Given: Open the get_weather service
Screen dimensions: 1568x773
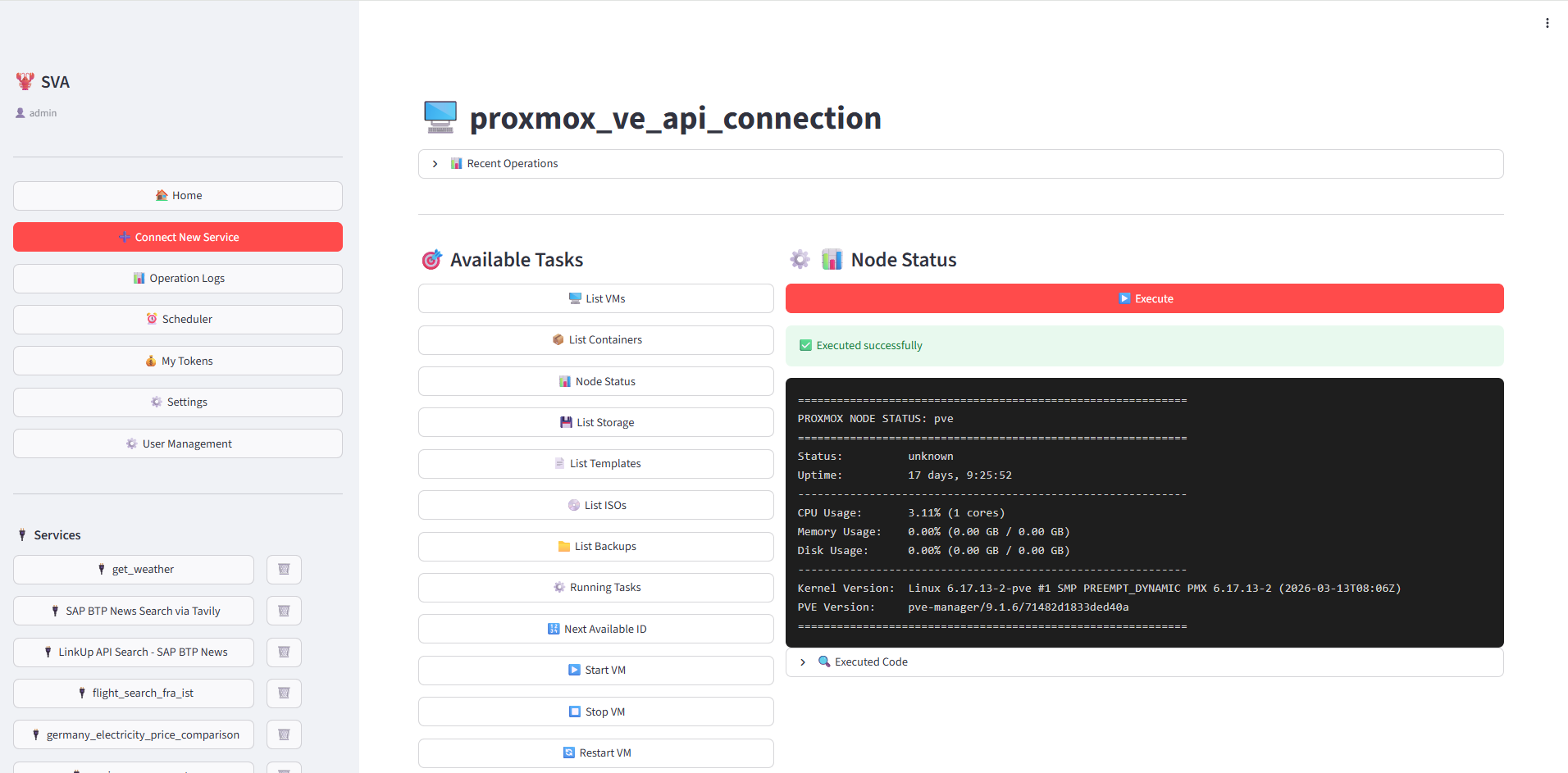Looking at the screenshot, I should tap(134, 570).
